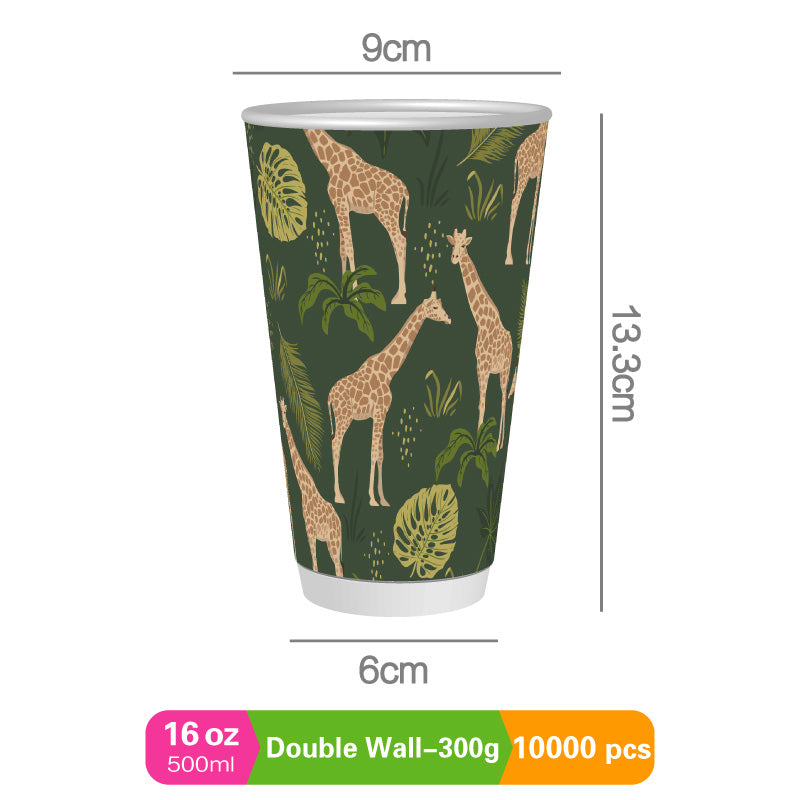This screenshot has height=800, width=800.
Task: Click the bottom monstera leaf near base
Action: [426, 531]
